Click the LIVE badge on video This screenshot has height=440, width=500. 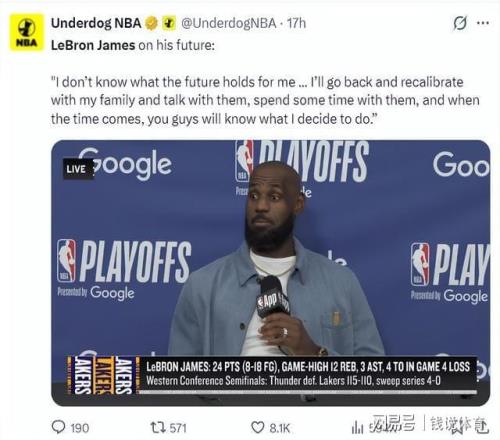tap(78, 169)
